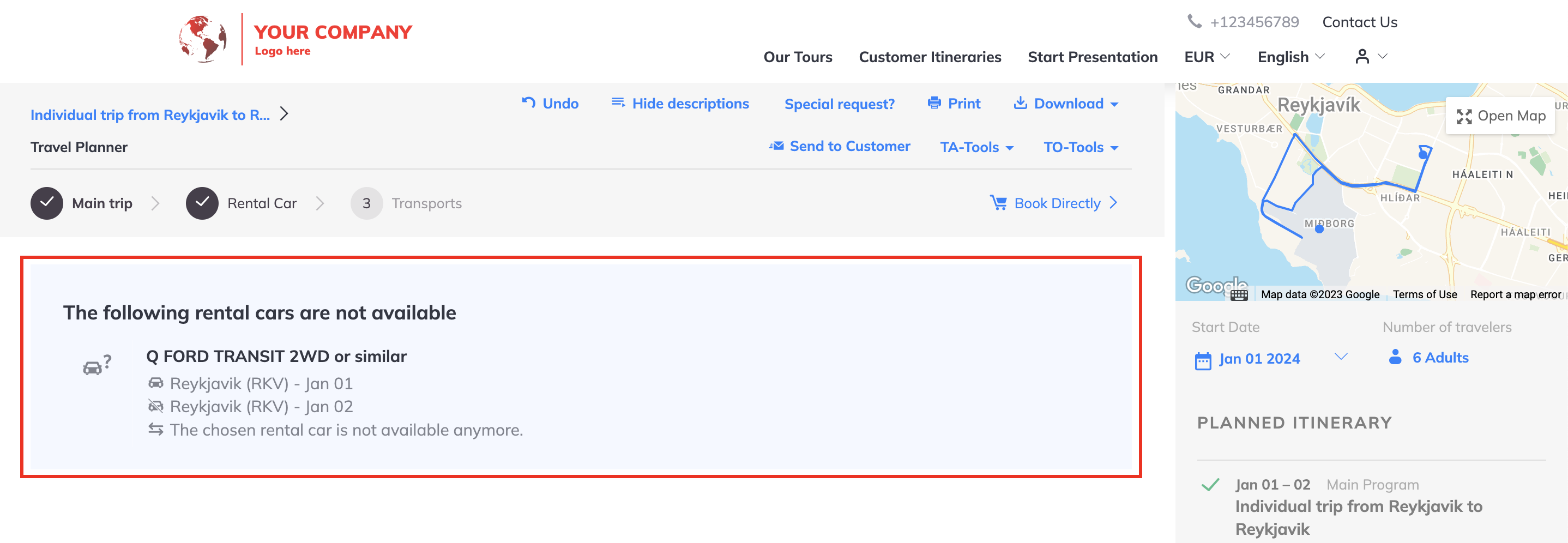Click the Main trip checkmark circle
Screen dimensions: 1568x543
pyautogui.click(x=47, y=203)
